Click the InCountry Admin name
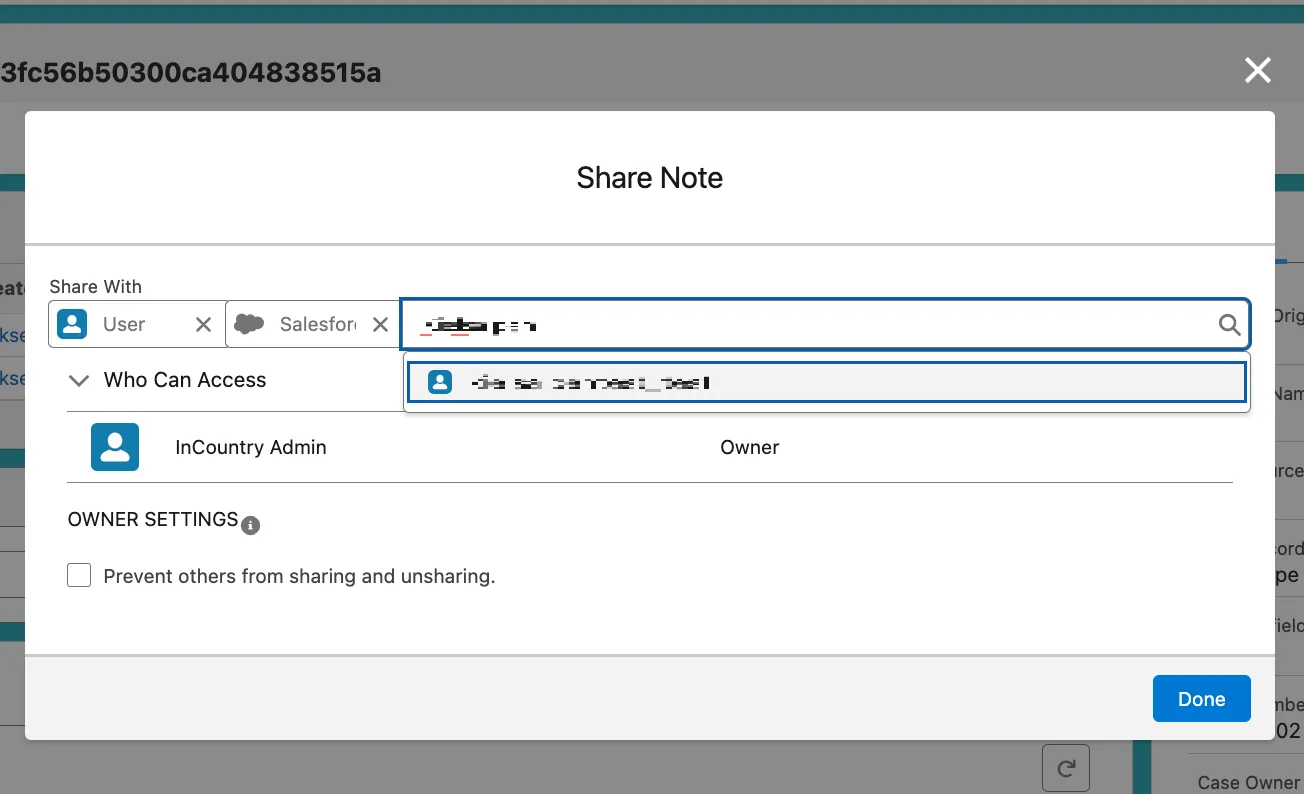 [x=251, y=447]
